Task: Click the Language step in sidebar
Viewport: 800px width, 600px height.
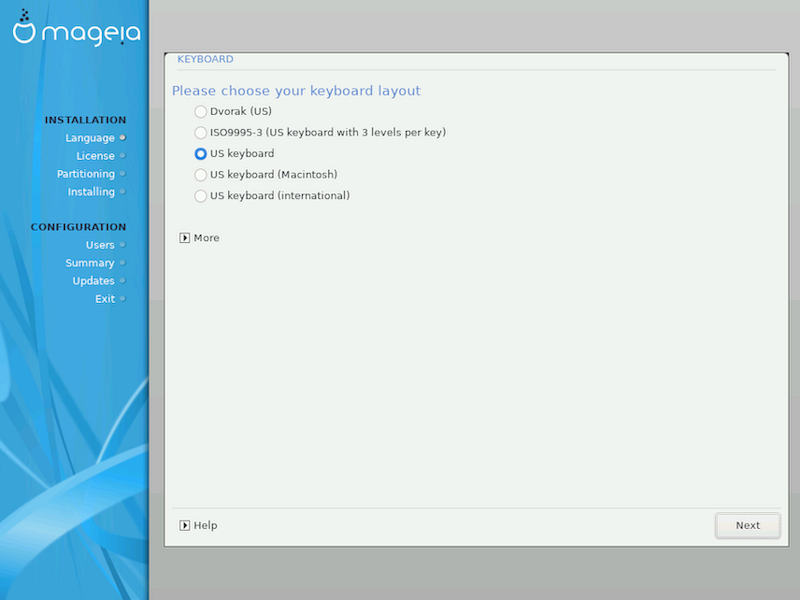Action: 90,138
